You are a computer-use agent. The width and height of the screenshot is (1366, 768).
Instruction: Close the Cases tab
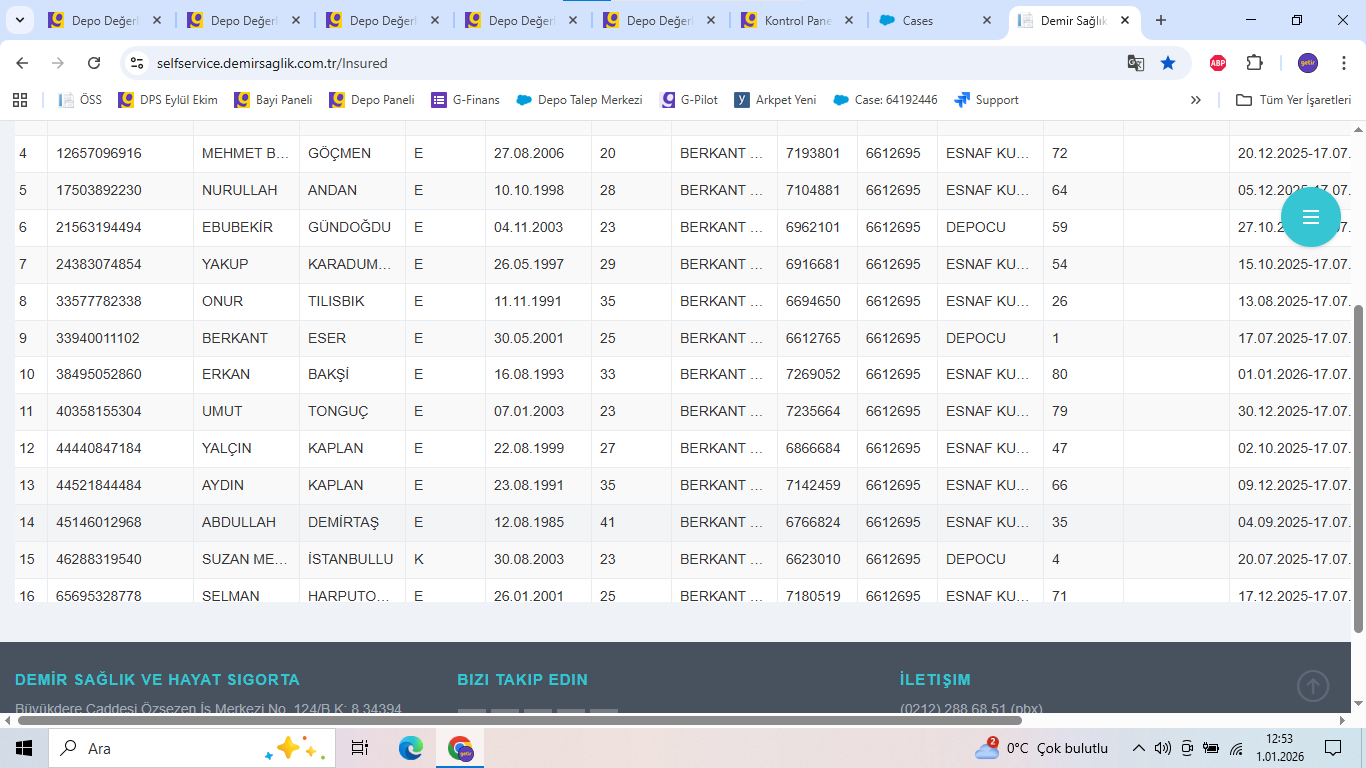click(987, 20)
